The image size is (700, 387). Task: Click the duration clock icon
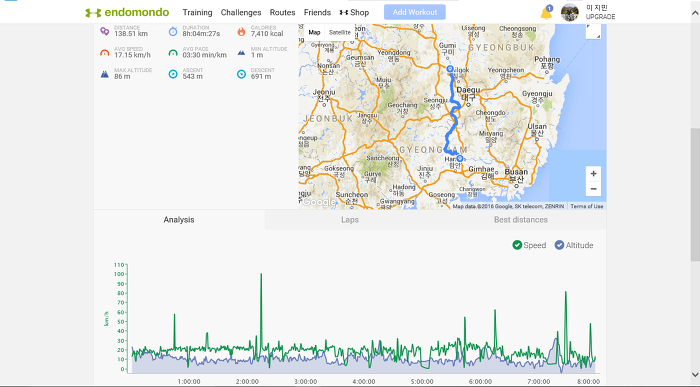click(x=173, y=31)
